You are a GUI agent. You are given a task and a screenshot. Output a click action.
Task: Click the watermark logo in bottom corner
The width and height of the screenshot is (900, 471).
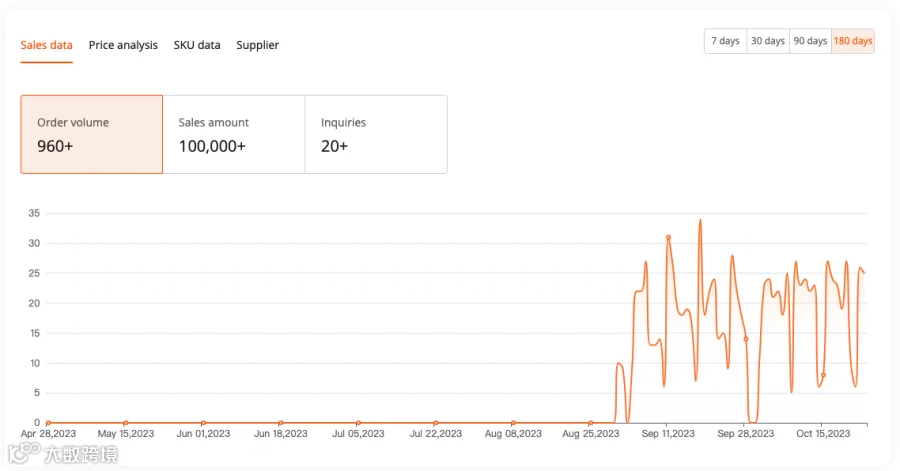63,453
